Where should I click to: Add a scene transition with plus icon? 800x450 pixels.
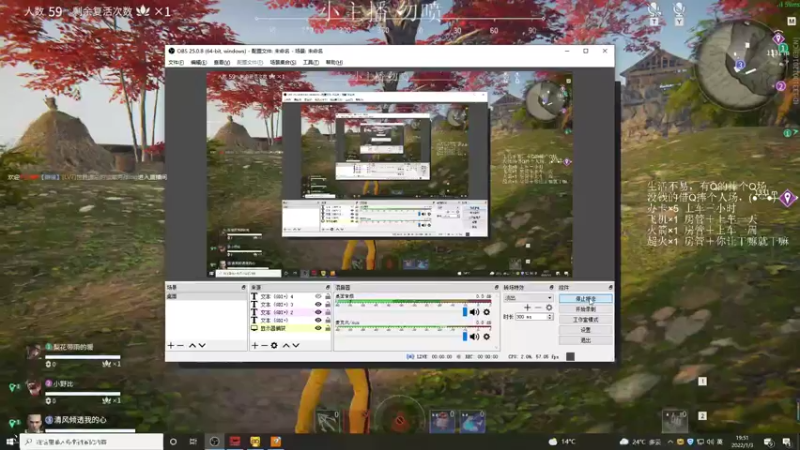pos(528,307)
